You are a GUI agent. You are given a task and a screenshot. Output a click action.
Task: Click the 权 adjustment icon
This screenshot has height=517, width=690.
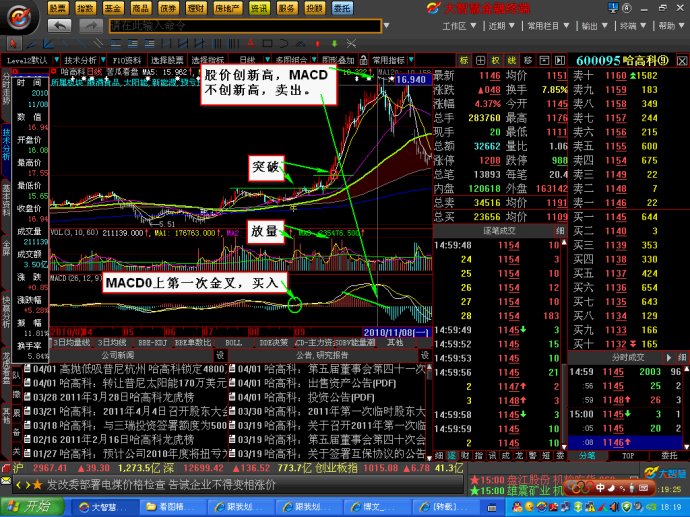[x=496, y=60]
